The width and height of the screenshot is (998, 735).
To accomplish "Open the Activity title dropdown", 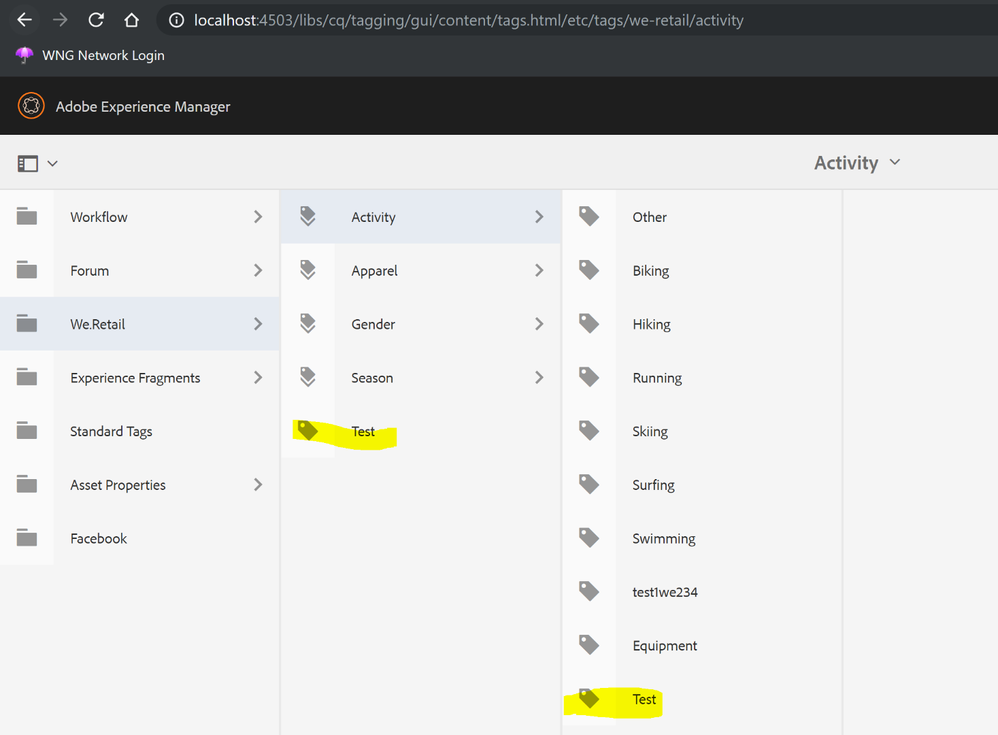I will 857,163.
